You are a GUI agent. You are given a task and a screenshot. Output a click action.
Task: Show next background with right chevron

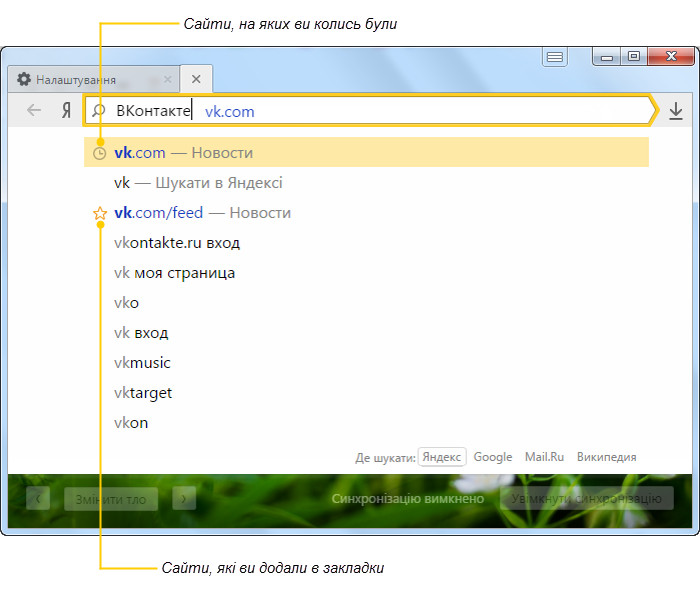(184, 498)
